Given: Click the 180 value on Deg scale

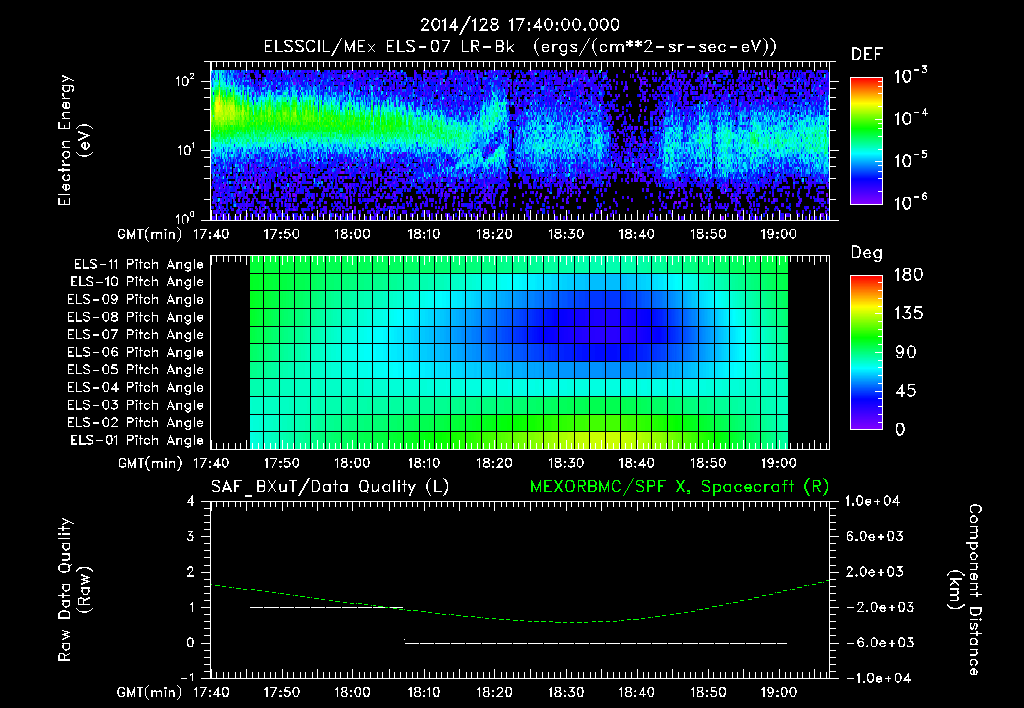Looking at the screenshot, I should (x=908, y=275).
